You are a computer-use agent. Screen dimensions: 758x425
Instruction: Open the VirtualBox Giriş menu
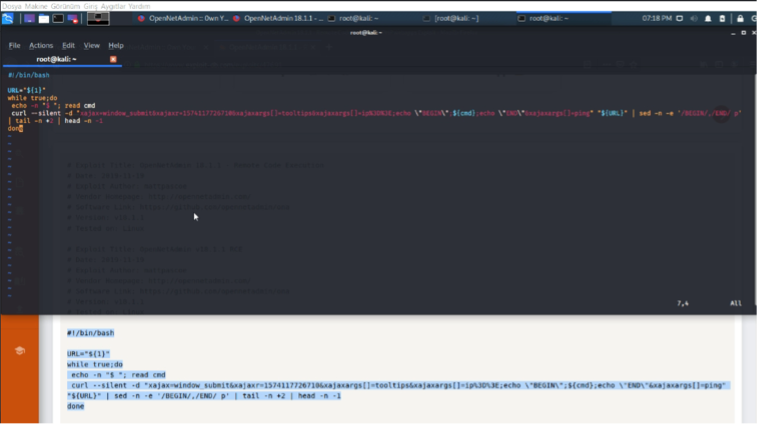pos(90,6)
